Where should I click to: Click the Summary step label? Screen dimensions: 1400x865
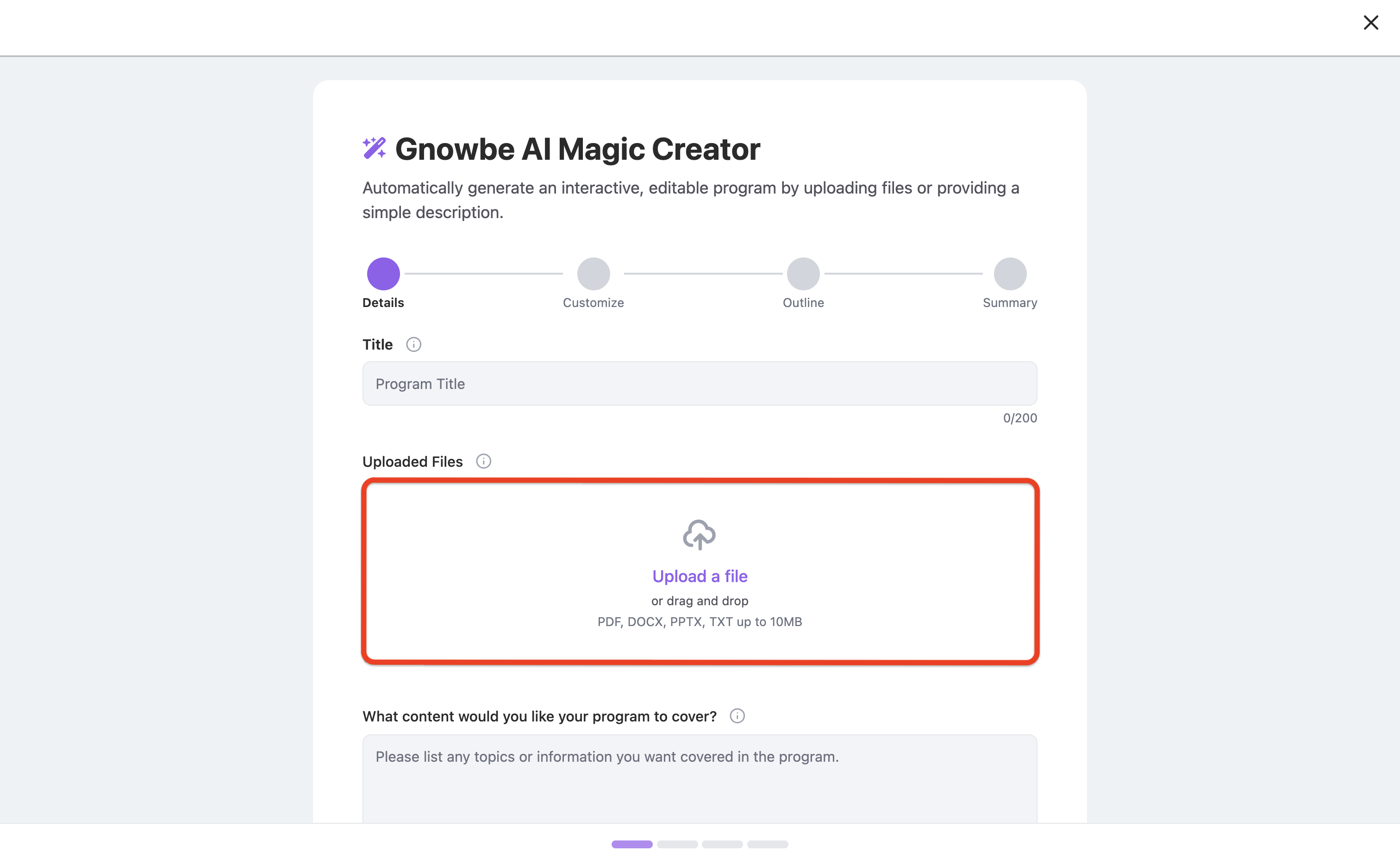pos(1010,303)
